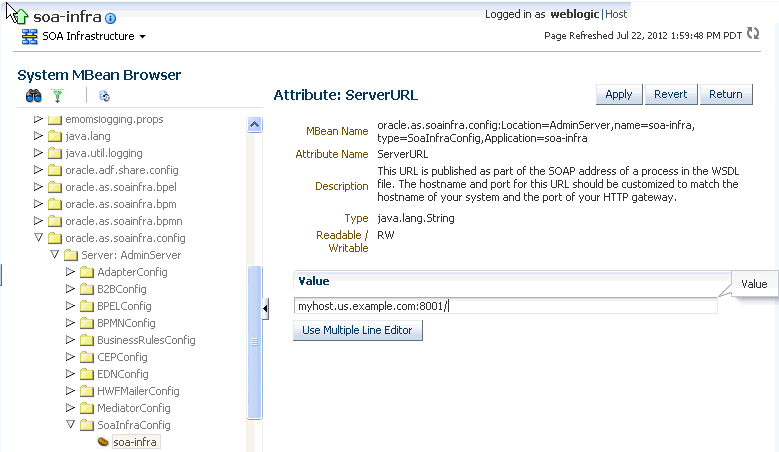
Task: Click the SOA Infrastructure grid icon
Action: pos(30,36)
